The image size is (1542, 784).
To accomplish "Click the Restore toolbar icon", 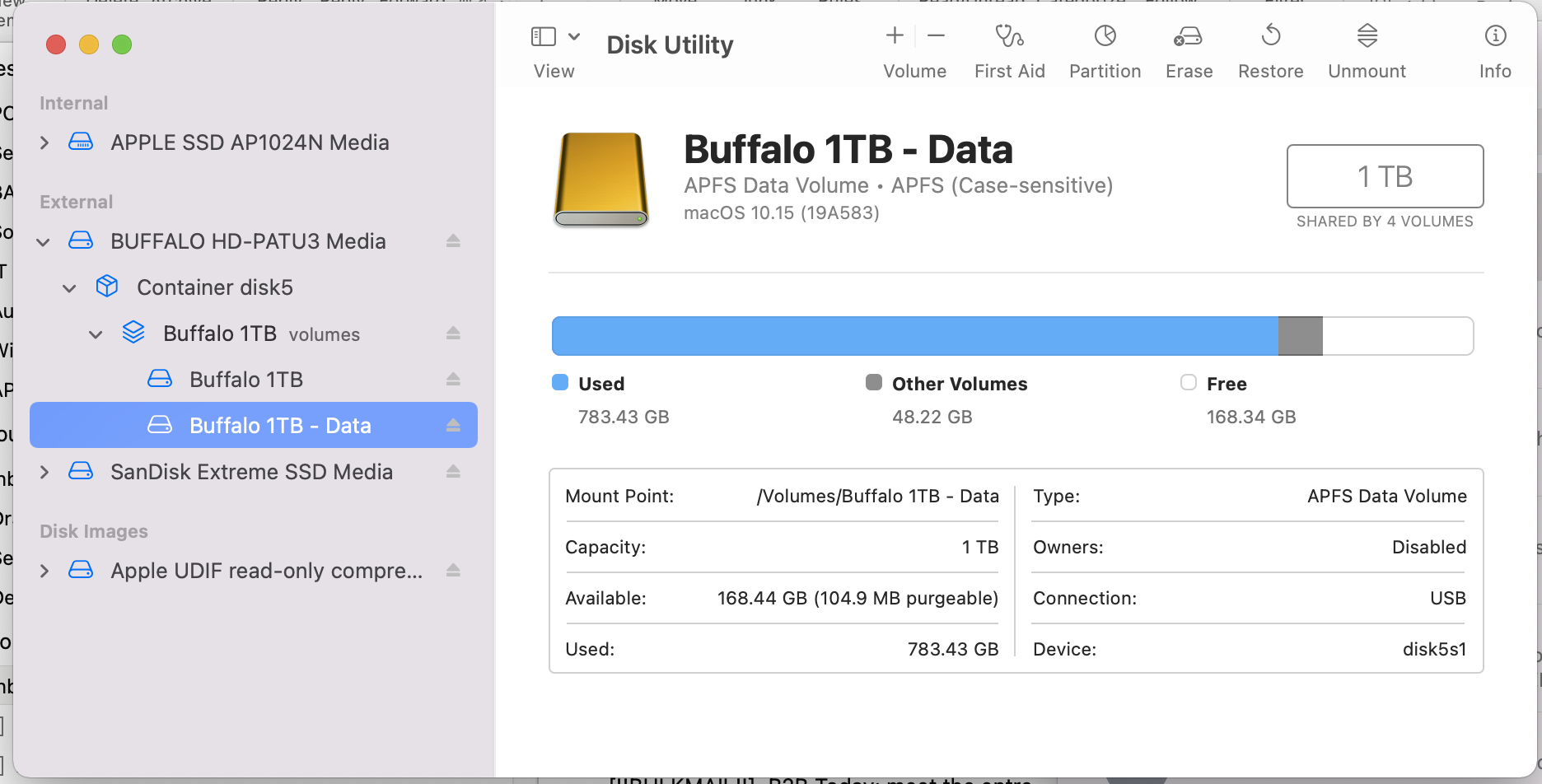I will point(1271,35).
